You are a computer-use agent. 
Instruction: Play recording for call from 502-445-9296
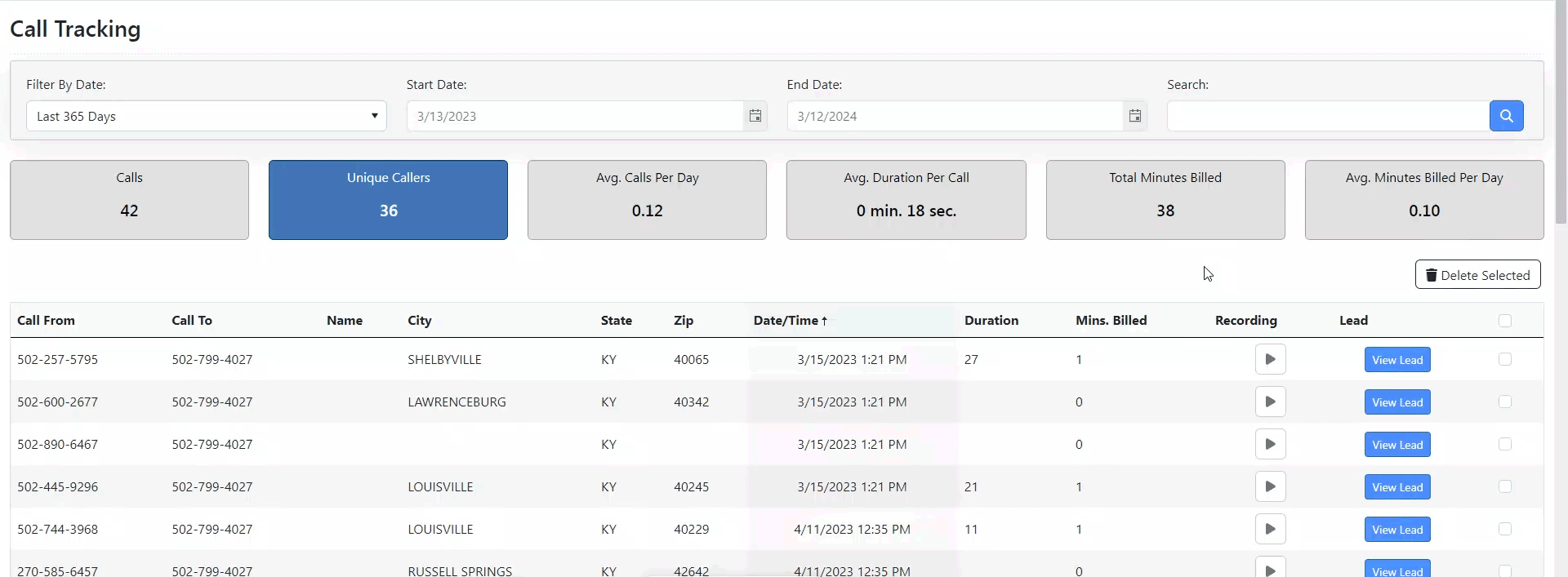[x=1270, y=487]
